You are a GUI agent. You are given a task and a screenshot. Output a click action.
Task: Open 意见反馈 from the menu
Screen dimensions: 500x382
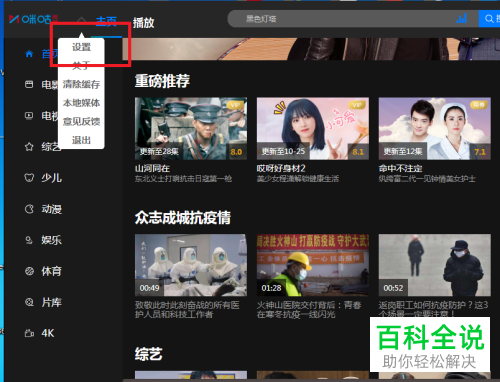(81, 121)
